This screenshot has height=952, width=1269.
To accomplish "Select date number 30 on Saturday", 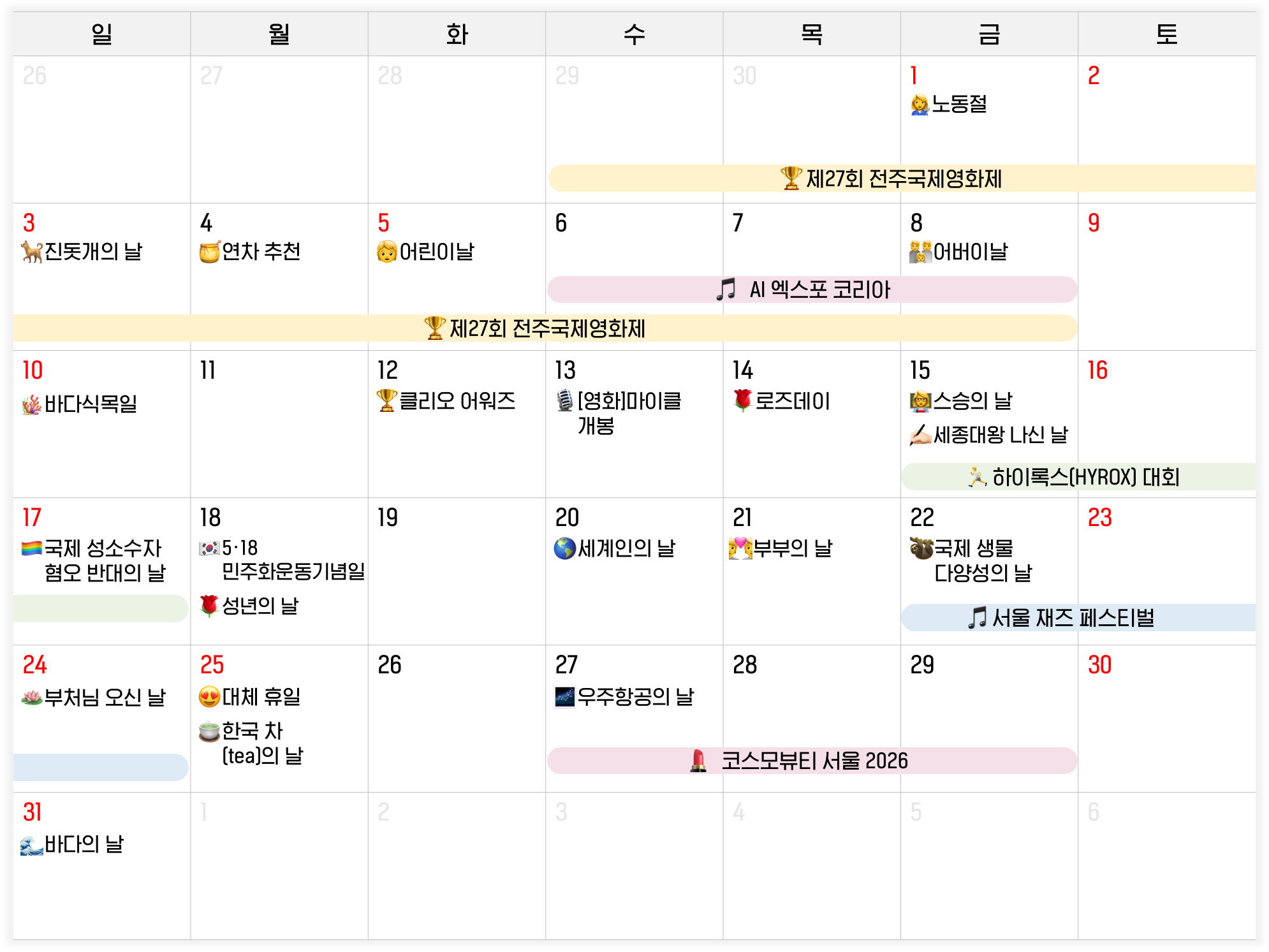I will tap(1099, 664).
